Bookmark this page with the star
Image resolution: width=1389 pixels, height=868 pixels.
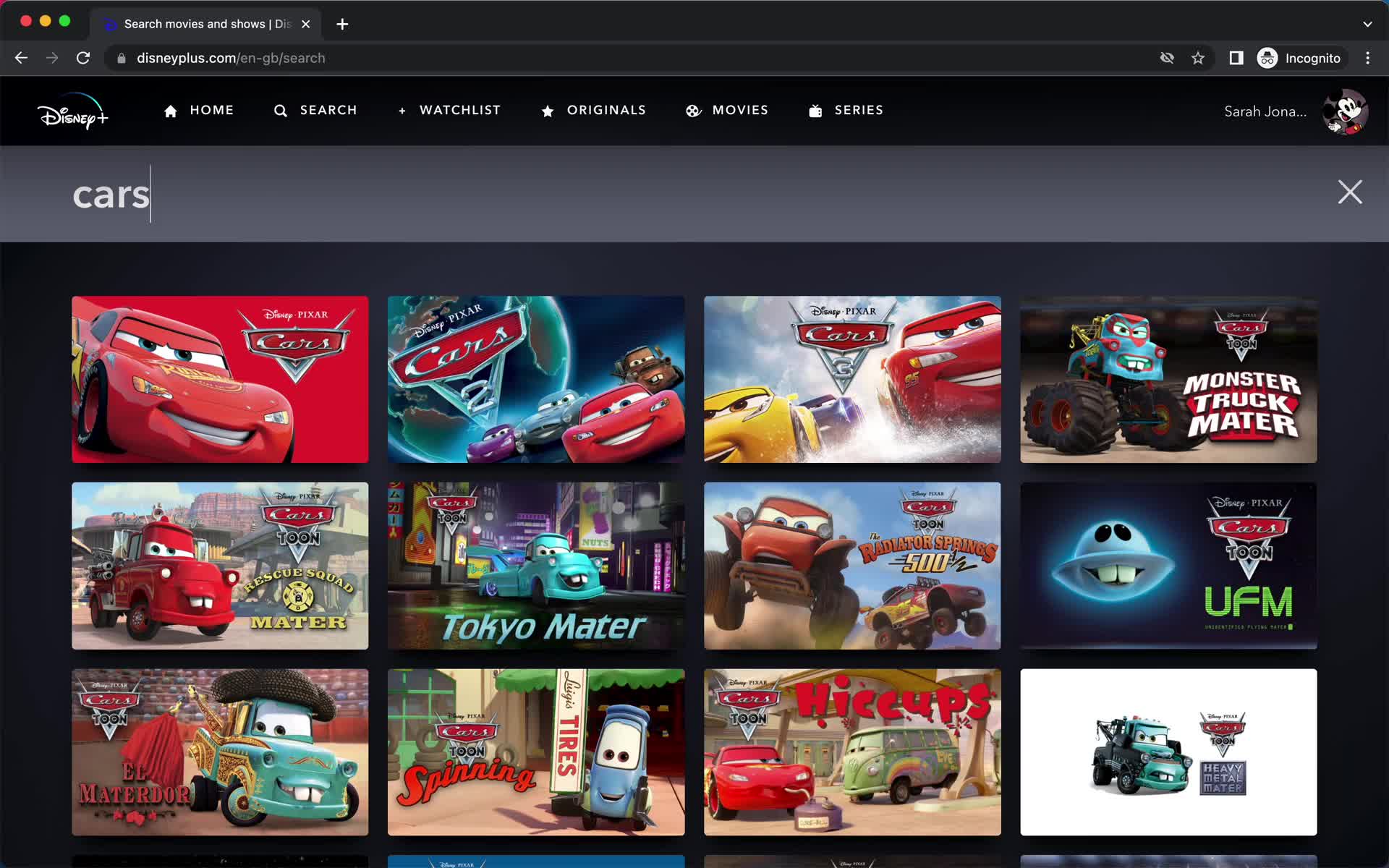coord(1198,58)
